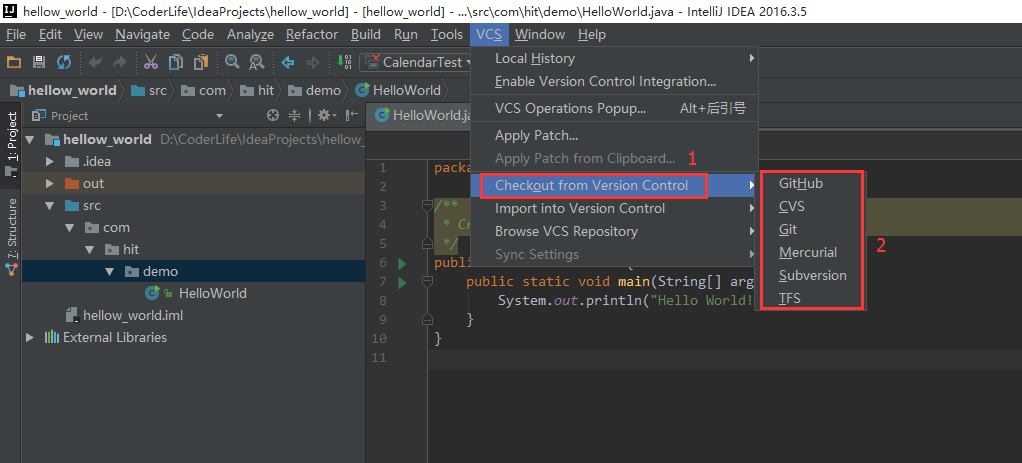Collapse the hit package arrow
The height and width of the screenshot is (463, 1022).
coord(89,250)
